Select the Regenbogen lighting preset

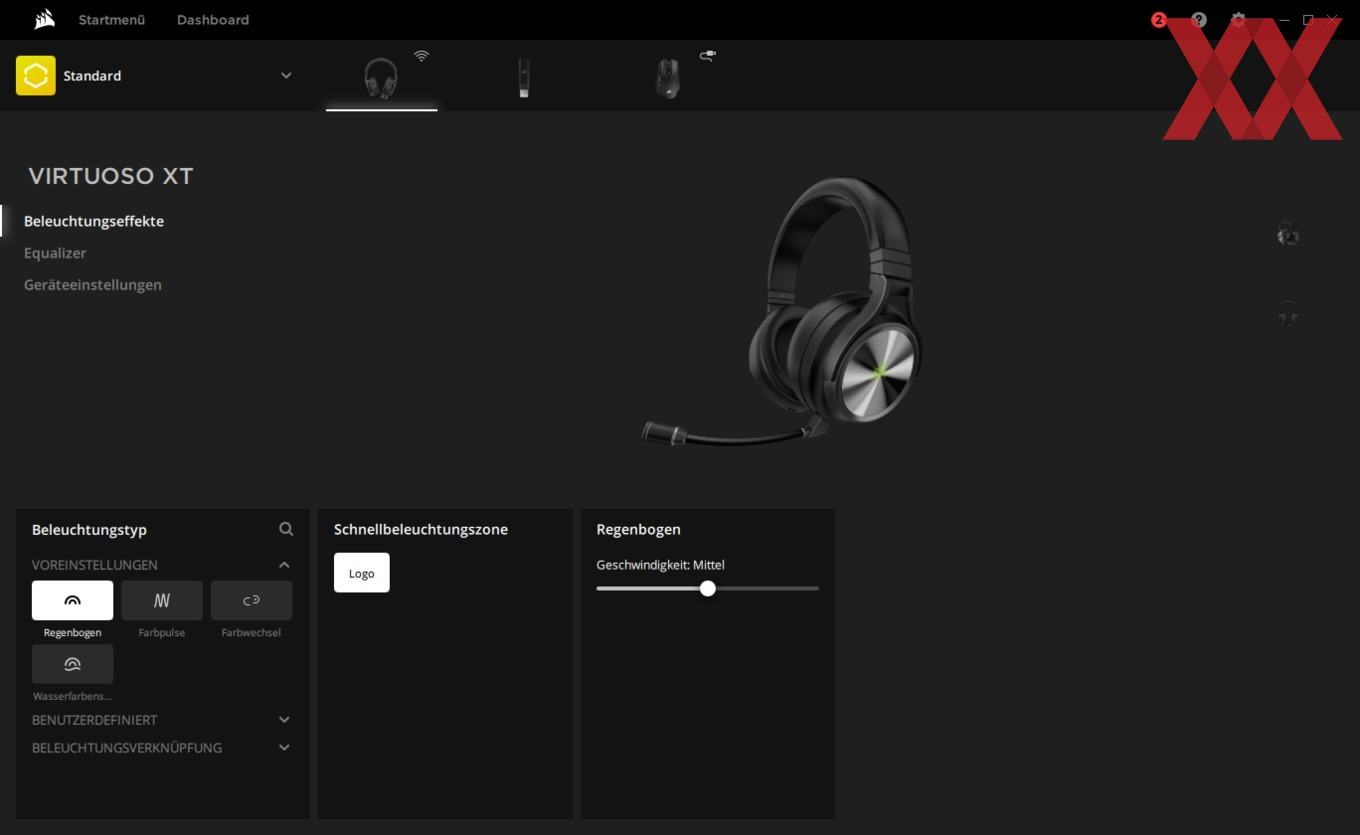tap(72, 600)
